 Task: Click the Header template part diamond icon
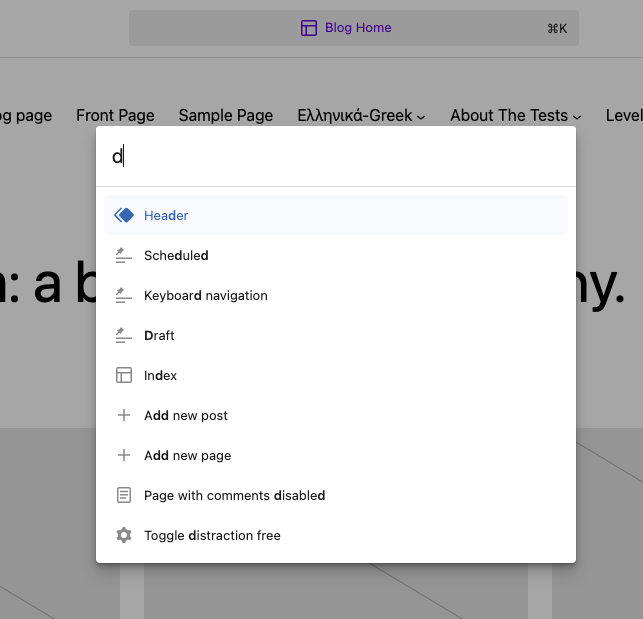124,215
